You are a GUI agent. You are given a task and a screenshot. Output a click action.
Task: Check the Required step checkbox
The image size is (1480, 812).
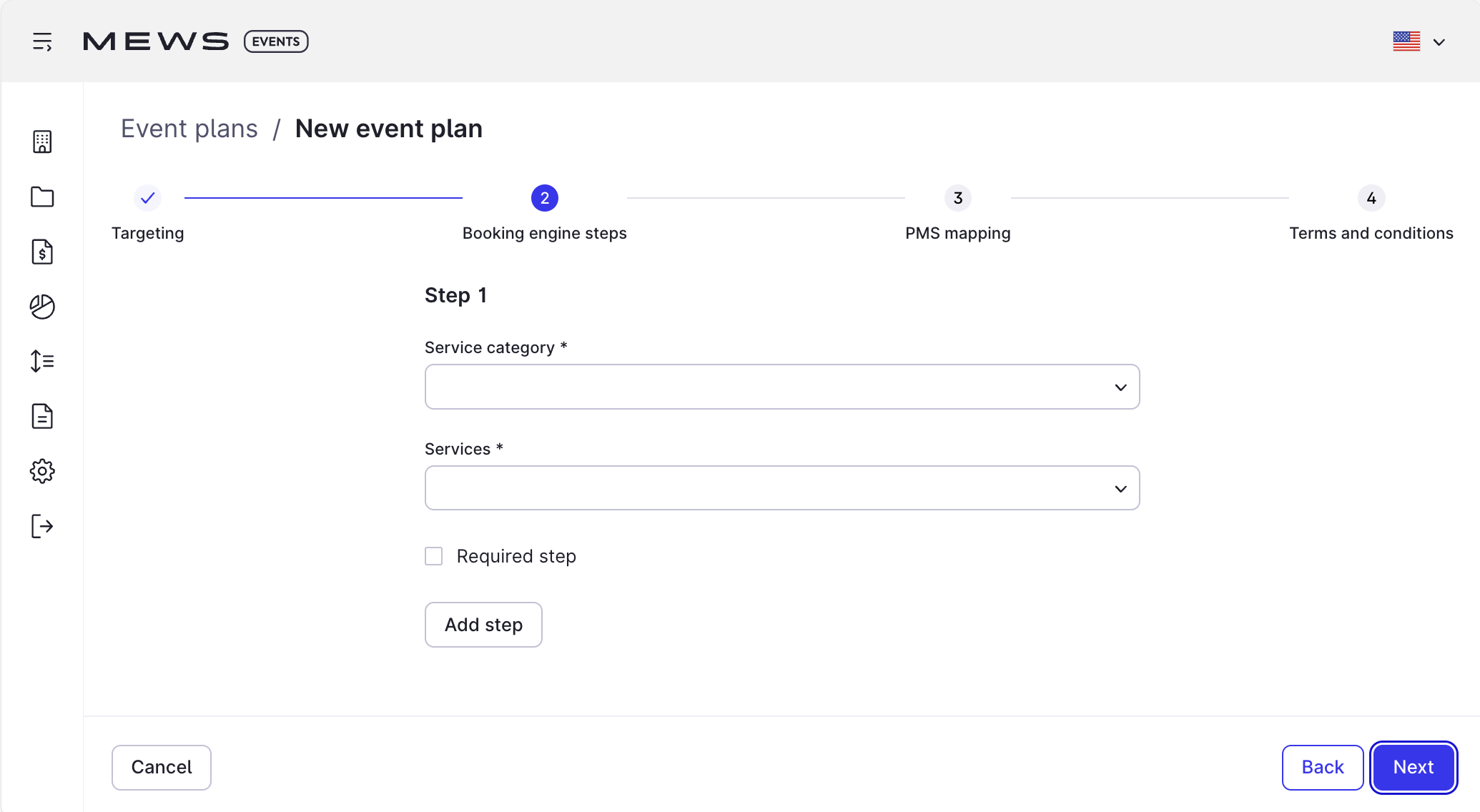(434, 556)
